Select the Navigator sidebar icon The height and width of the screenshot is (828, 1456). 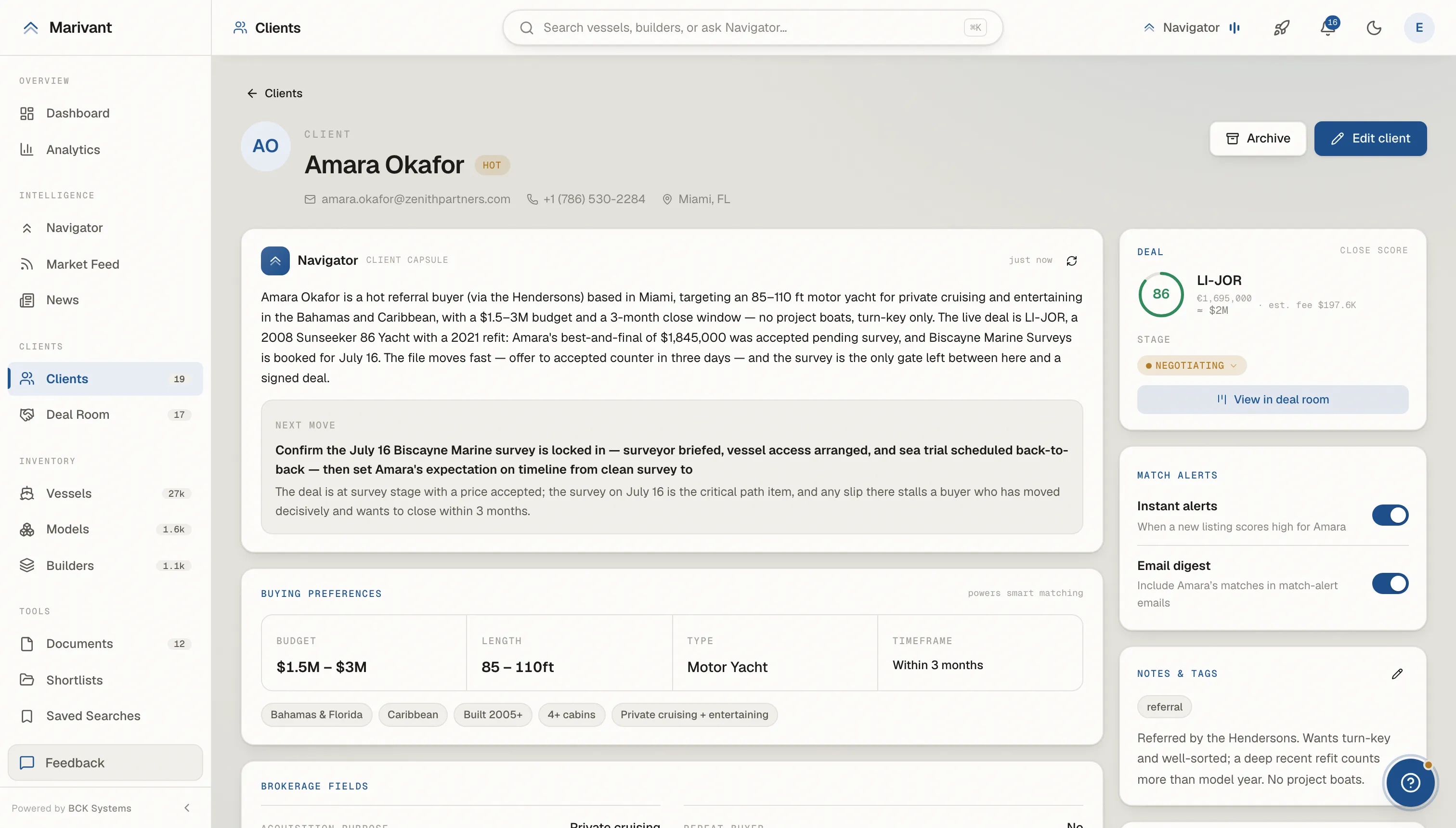point(27,228)
